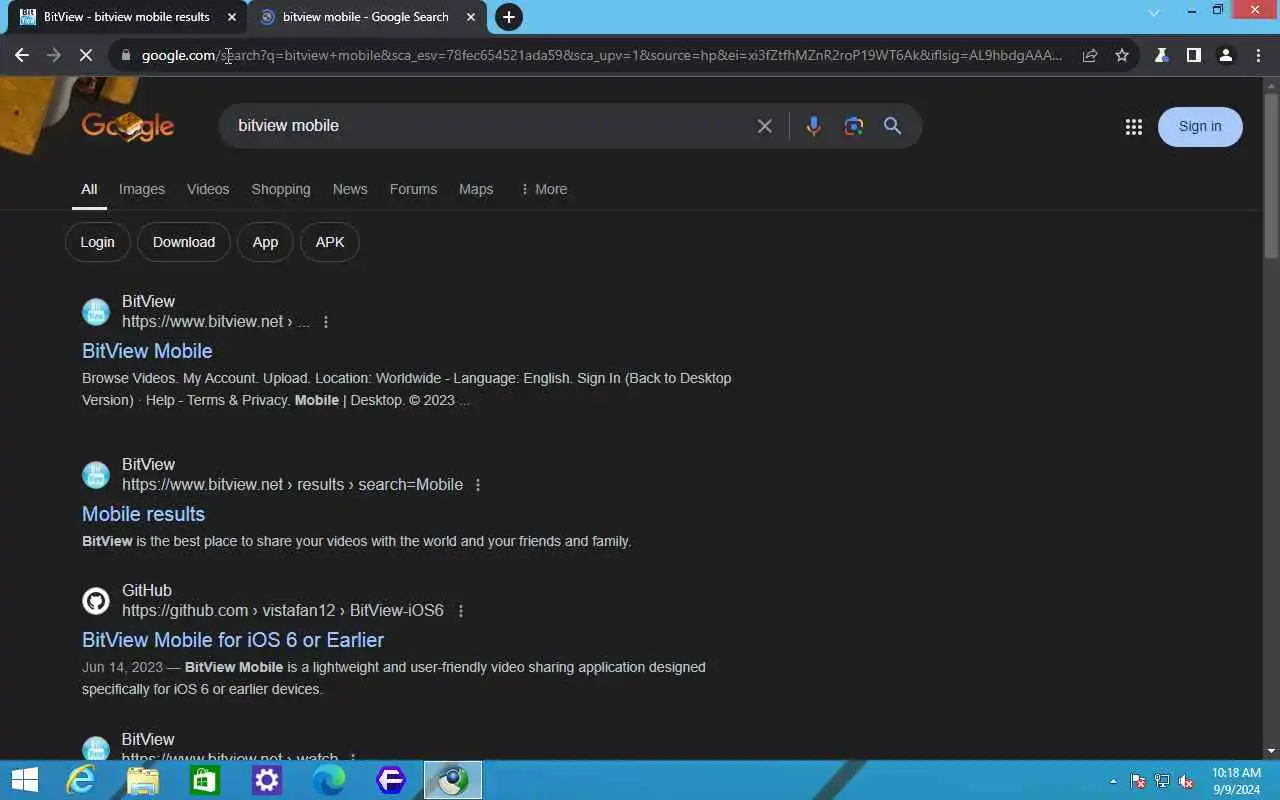
Task: Select the Shopping search tab
Action: pos(281,189)
